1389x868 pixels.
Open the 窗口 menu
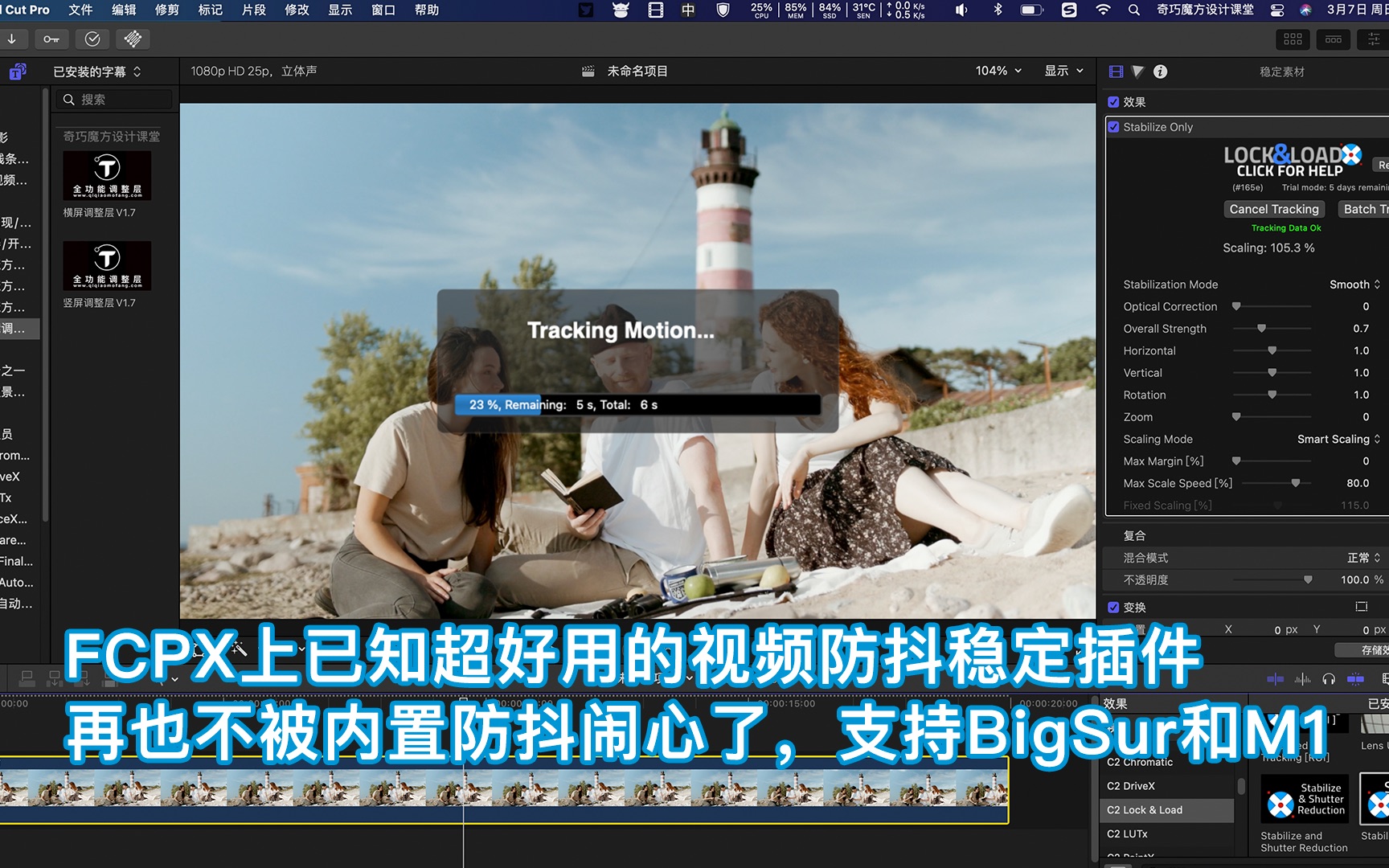(x=383, y=10)
